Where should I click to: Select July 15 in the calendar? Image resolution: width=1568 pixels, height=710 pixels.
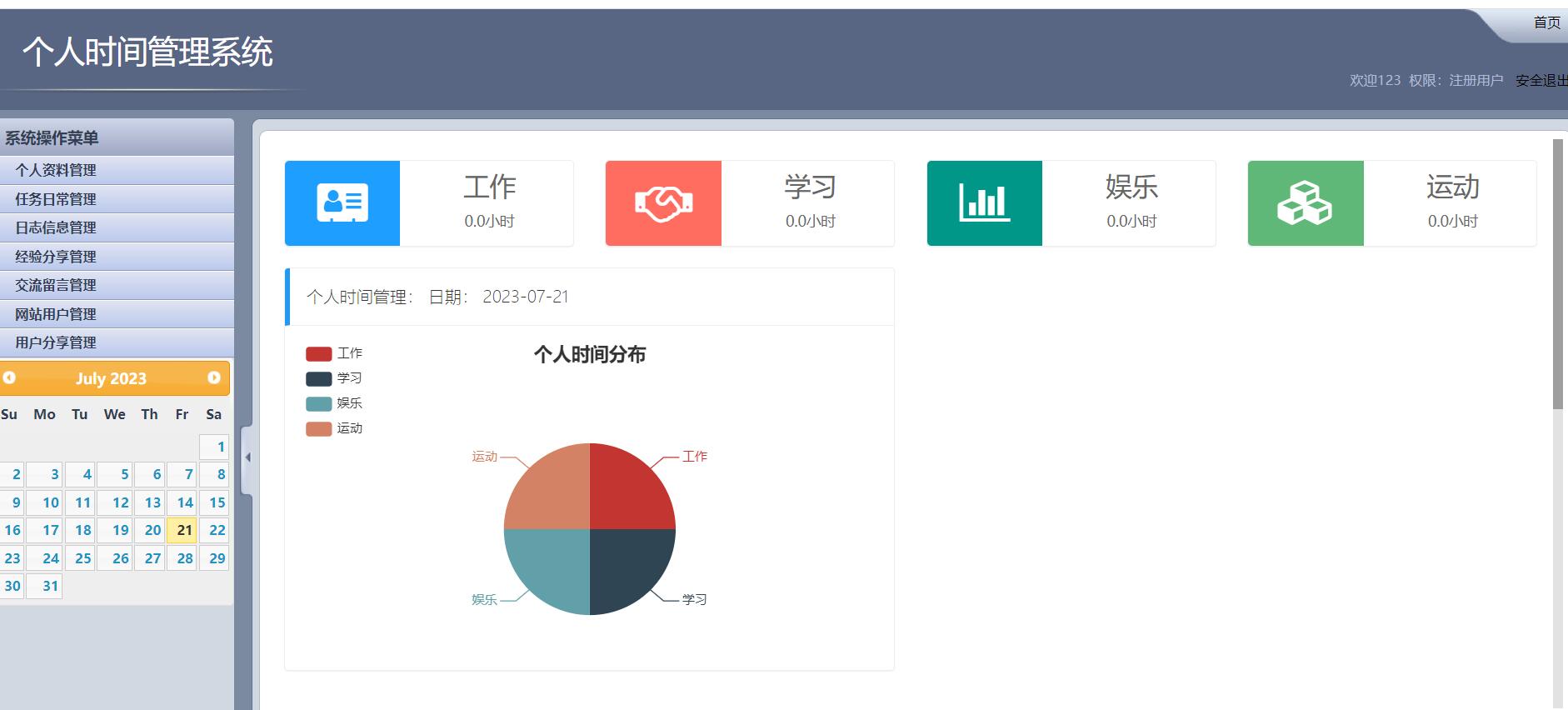point(214,502)
